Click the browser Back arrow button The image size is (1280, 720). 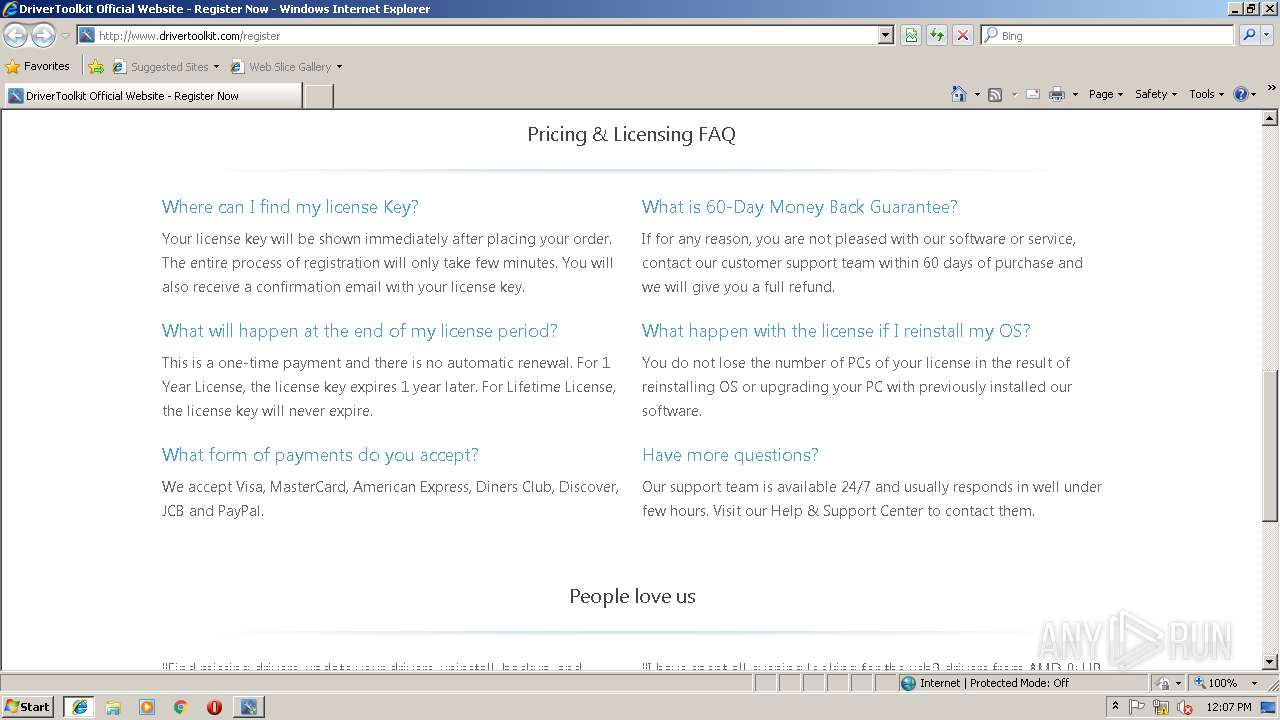[x=16, y=35]
